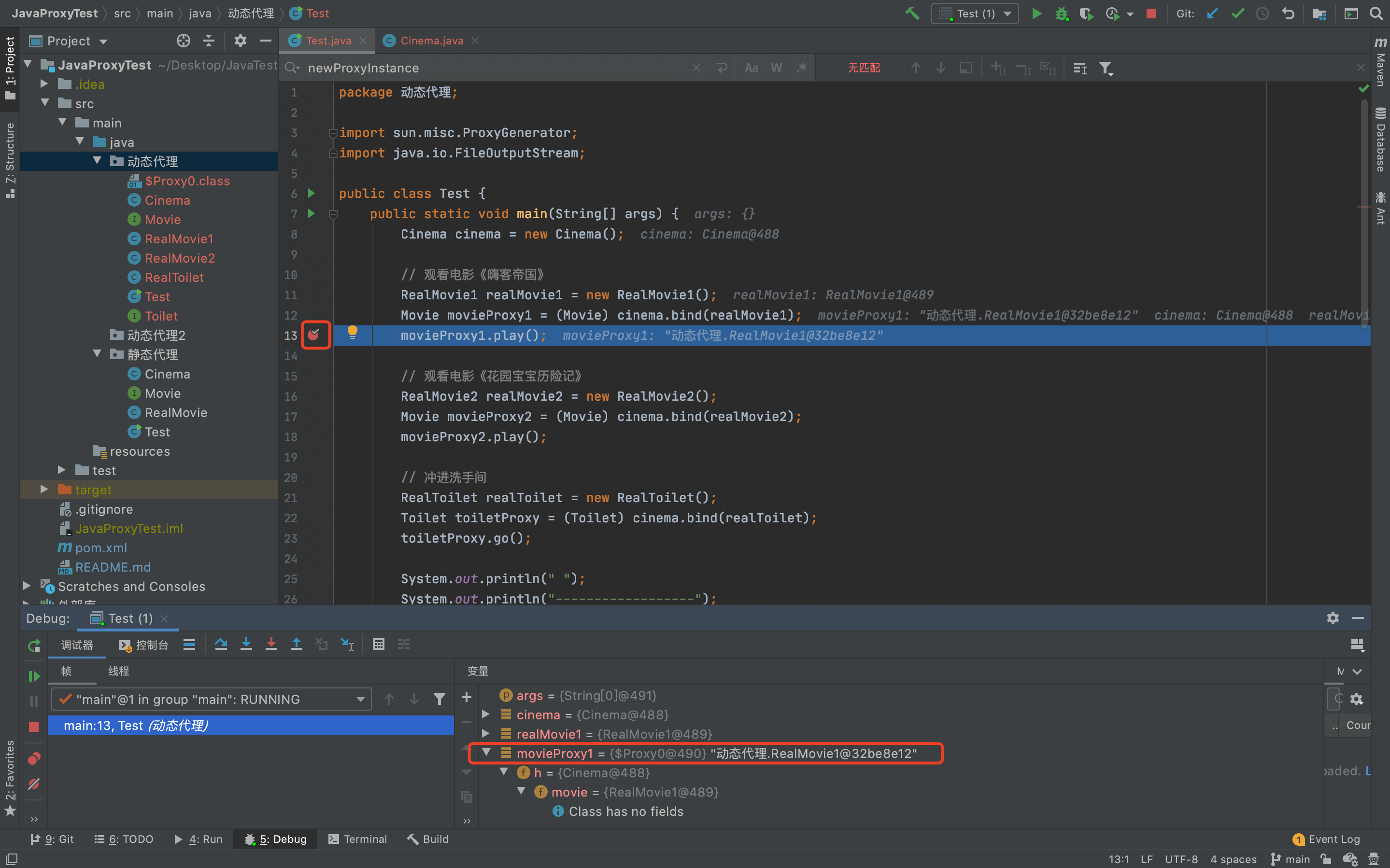
Task: Click the Step Over debug icon
Action: click(x=221, y=644)
